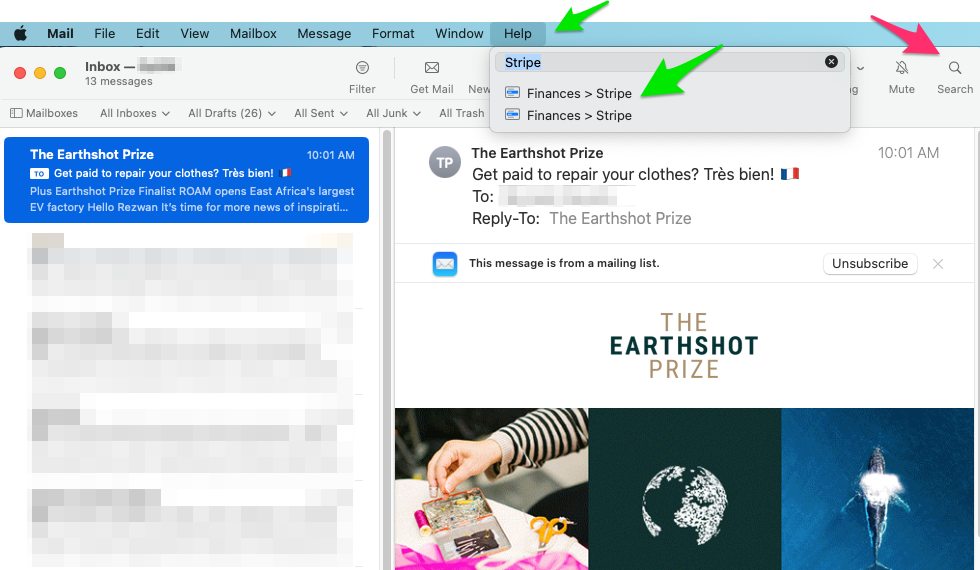This screenshot has width=980, height=570.
Task: Dismiss the mailing list banner
Action: pyautogui.click(x=938, y=264)
